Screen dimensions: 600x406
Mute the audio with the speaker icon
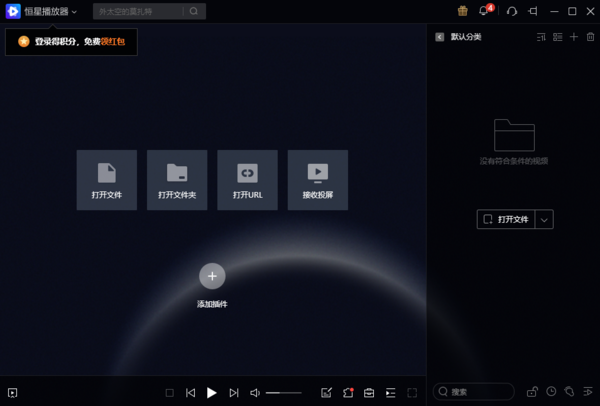point(255,393)
